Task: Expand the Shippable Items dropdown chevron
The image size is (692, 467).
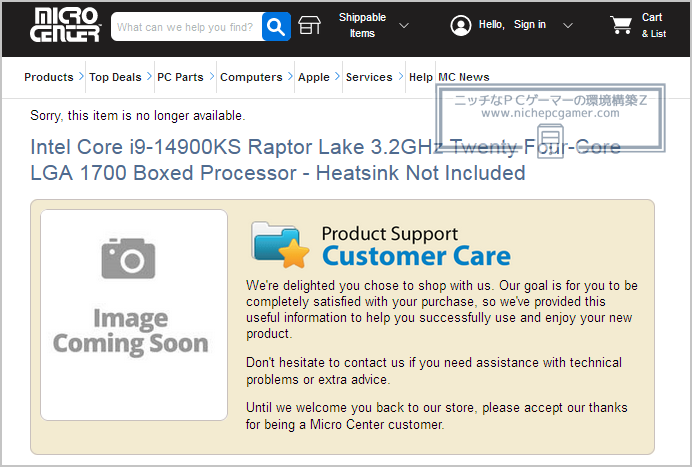Action: (403, 26)
